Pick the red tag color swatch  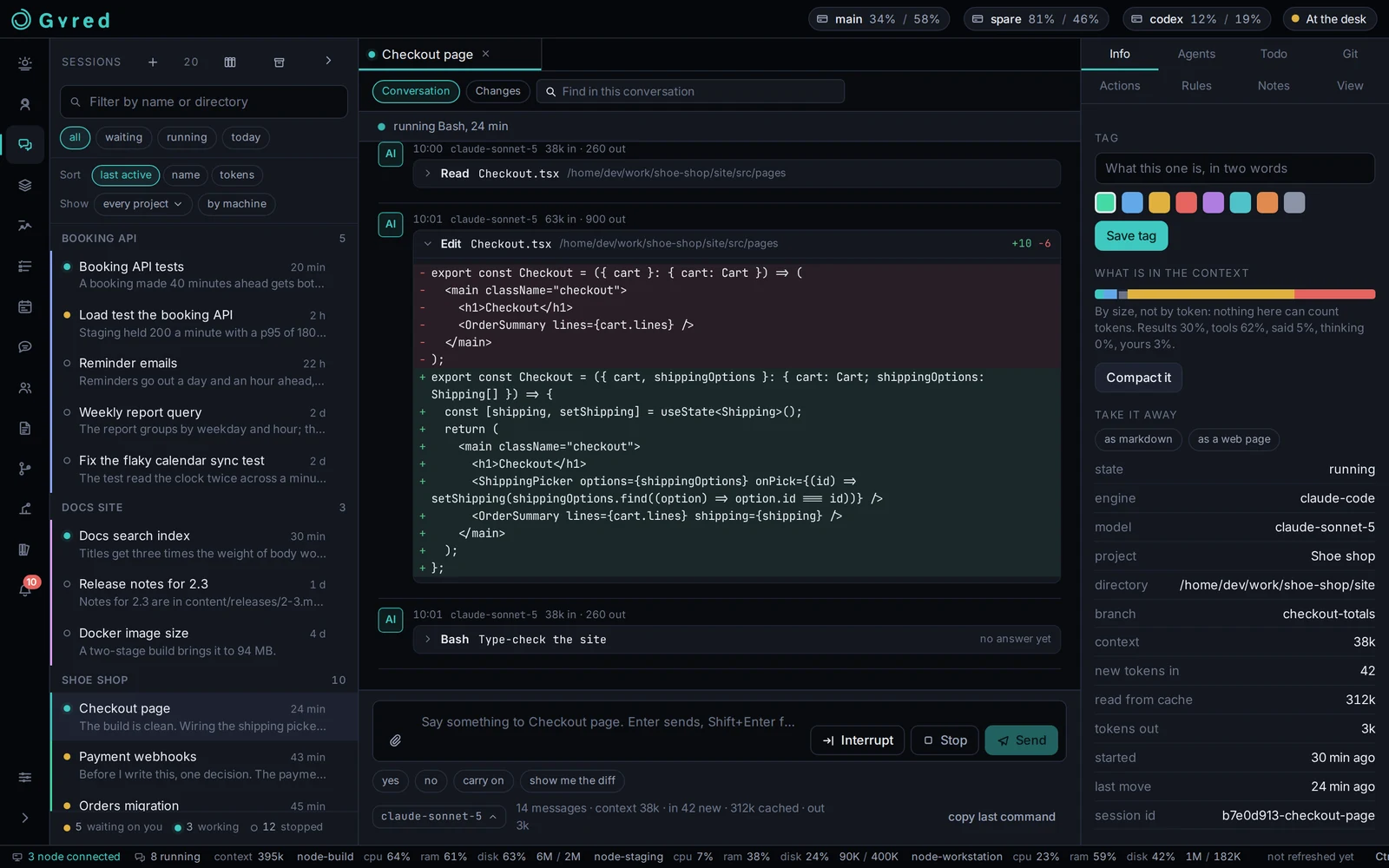point(1186,203)
